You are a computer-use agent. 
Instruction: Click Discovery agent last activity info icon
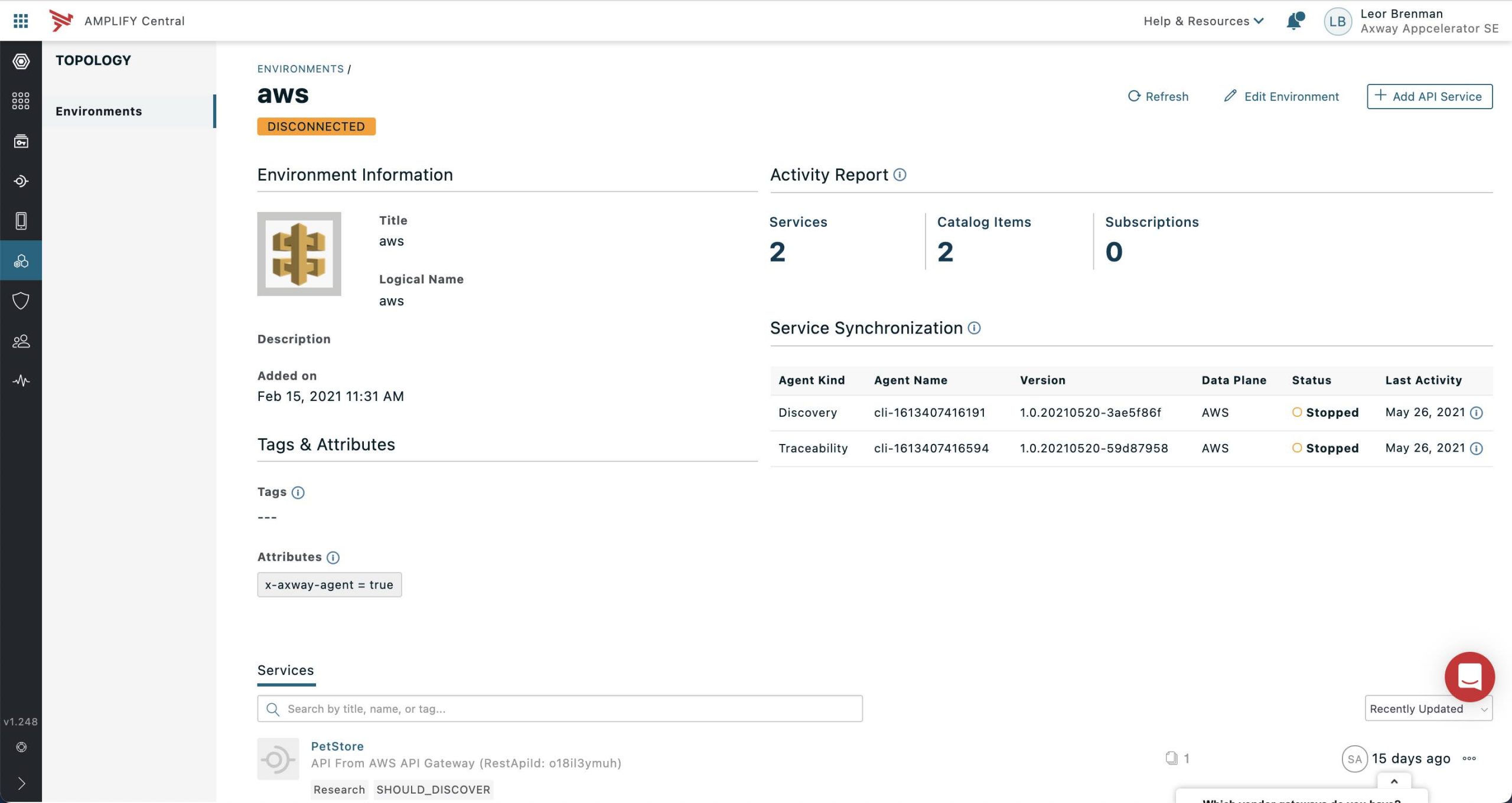[x=1477, y=413]
